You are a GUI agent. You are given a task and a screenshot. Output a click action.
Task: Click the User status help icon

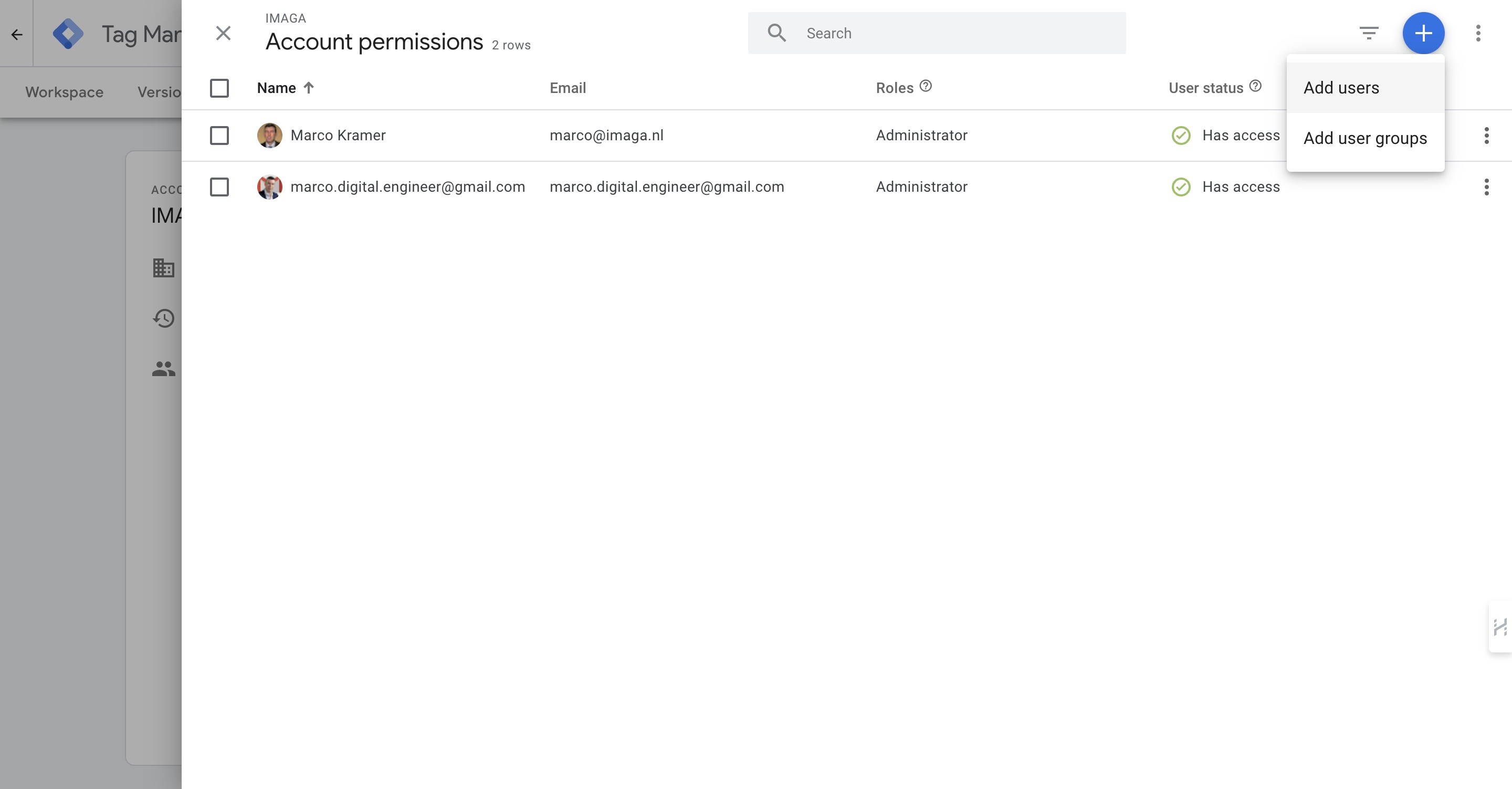1255,86
